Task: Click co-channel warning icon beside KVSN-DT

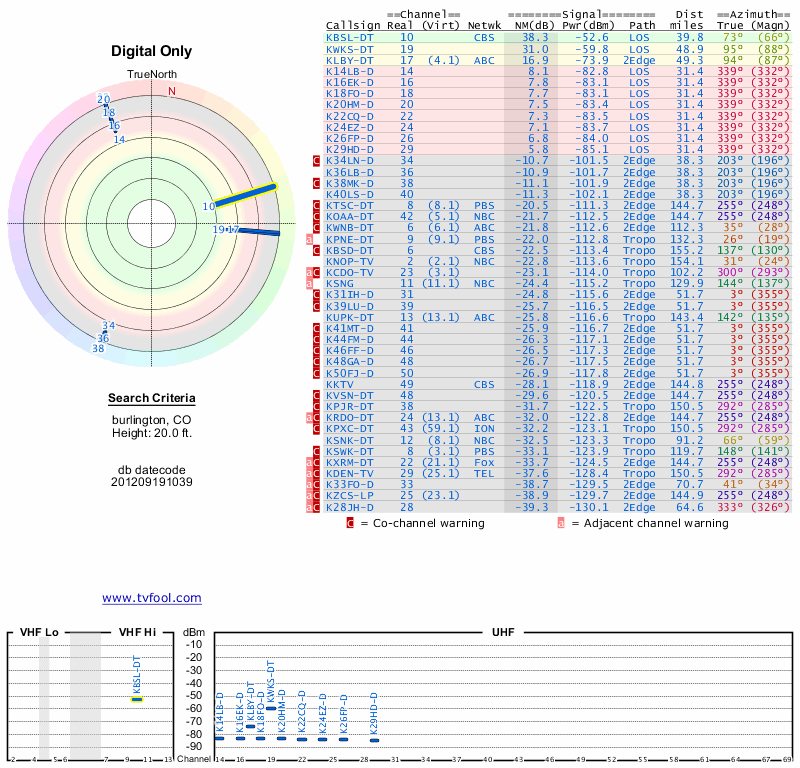Action: (317, 395)
